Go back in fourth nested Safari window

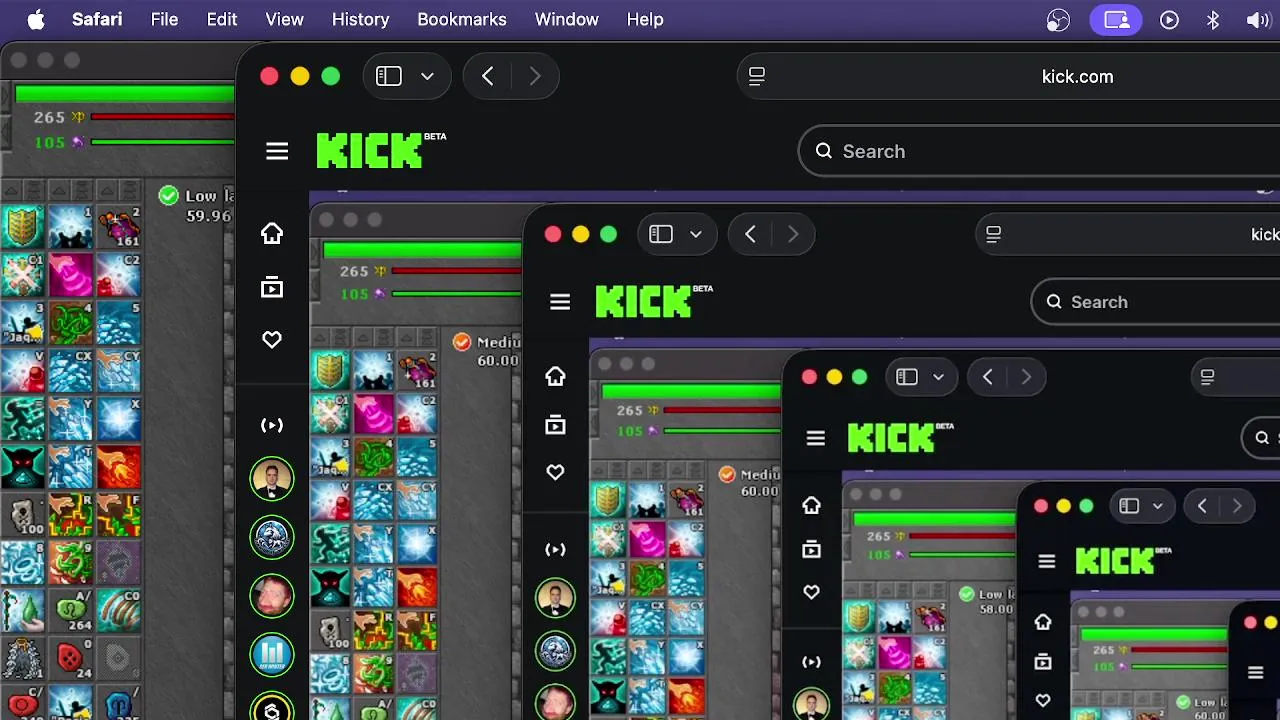(1203, 506)
